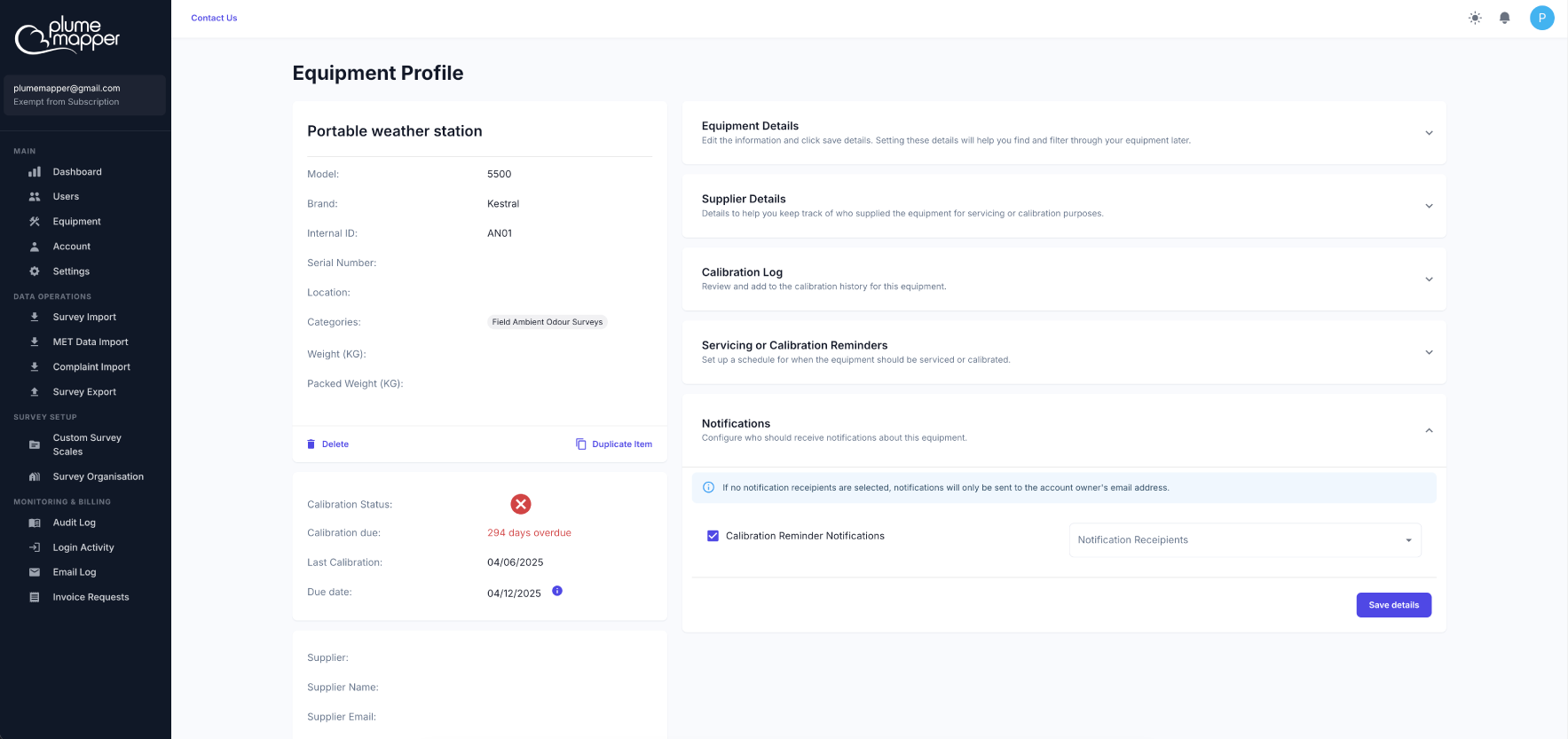This screenshot has width=1568, height=739.
Task: Click the Settings gear icon
Action: tap(35, 271)
